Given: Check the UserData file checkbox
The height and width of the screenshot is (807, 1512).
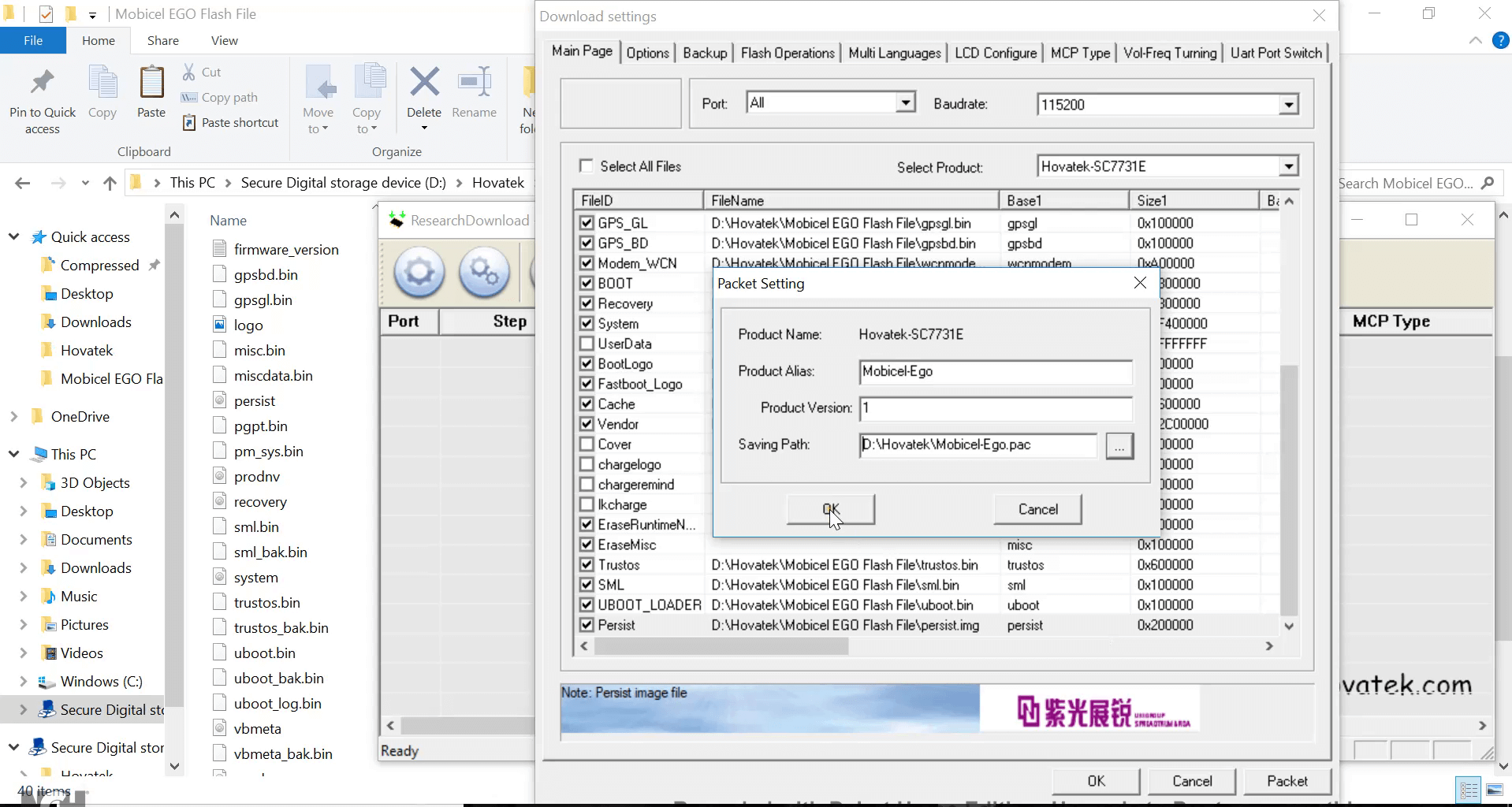Looking at the screenshot, I should coord(587,343).
